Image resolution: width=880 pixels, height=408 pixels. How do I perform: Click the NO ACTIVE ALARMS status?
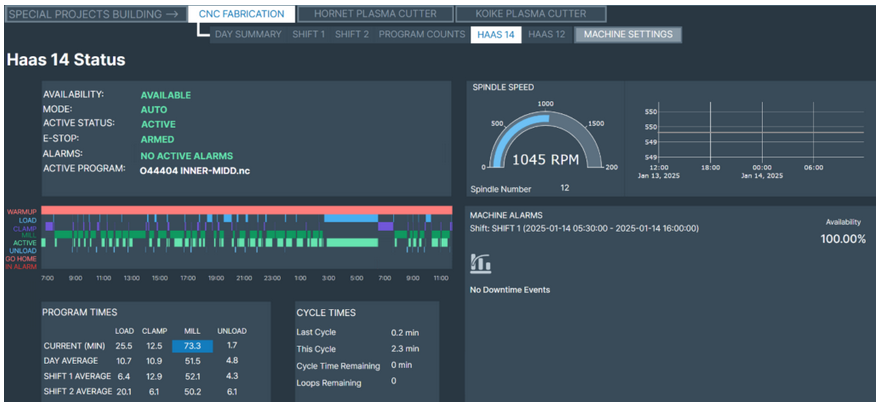click(186, 155)
